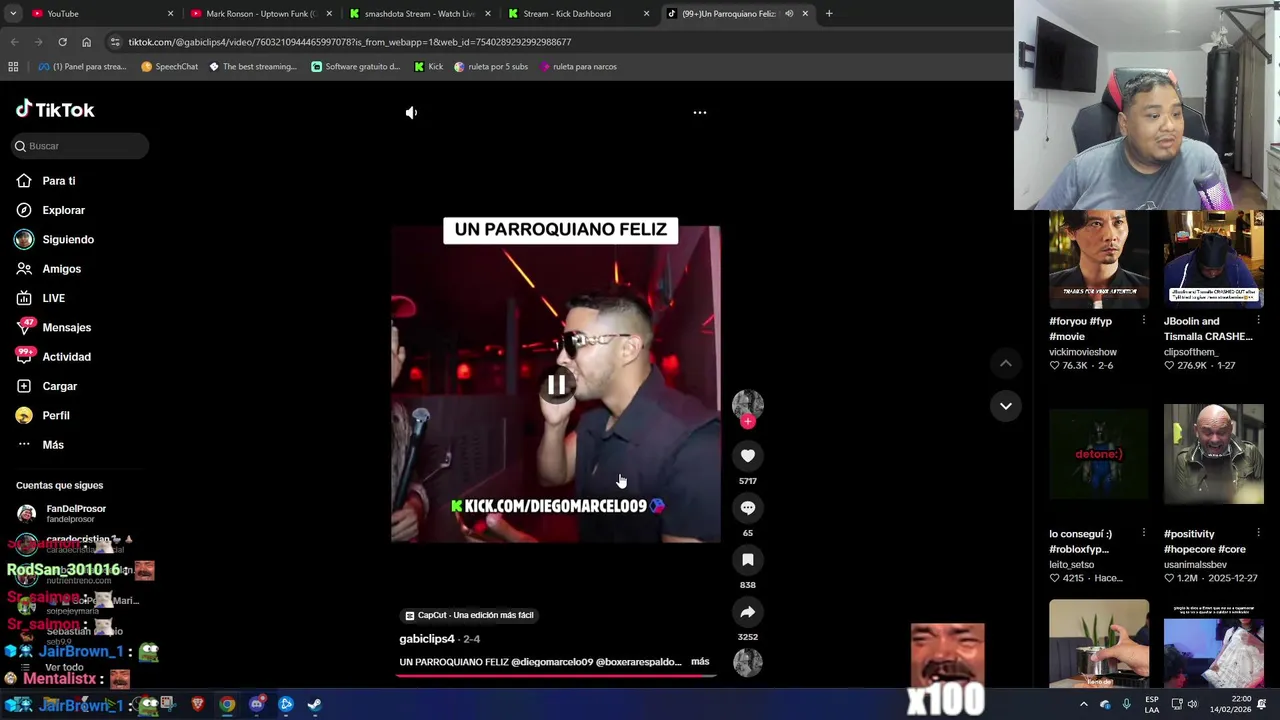Open the ruleta por 5 subs bookmark
This screenshot has height=720, width=1280.
pyautogui.click(x=491, y=67)
